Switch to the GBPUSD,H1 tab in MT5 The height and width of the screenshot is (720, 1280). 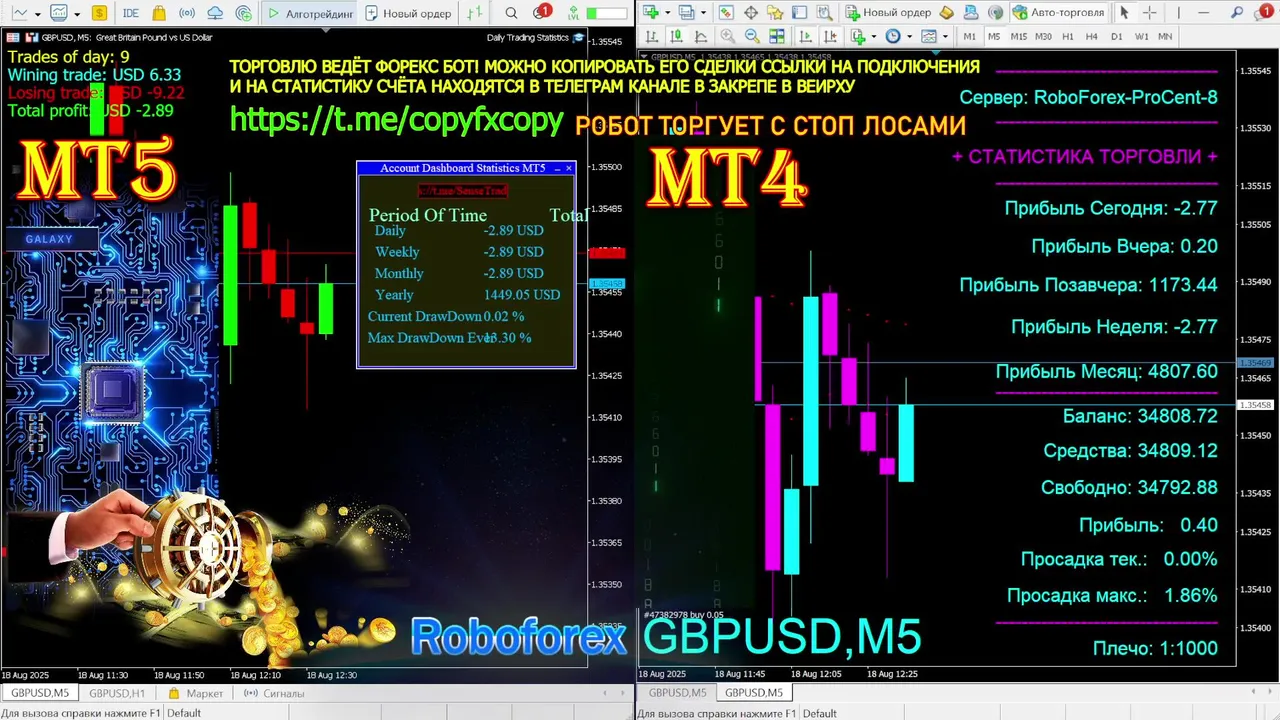coord(117,693)
